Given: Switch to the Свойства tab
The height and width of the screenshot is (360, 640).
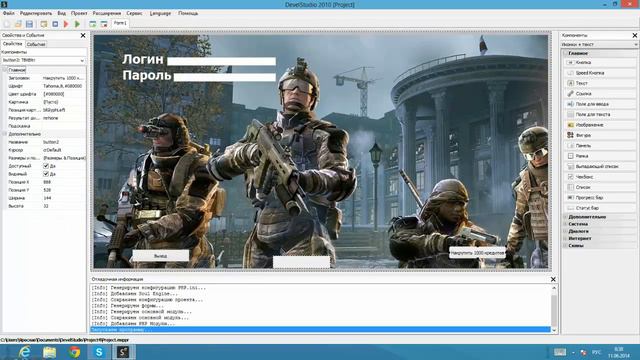Looking at the screenshot, I should [13, 44].
